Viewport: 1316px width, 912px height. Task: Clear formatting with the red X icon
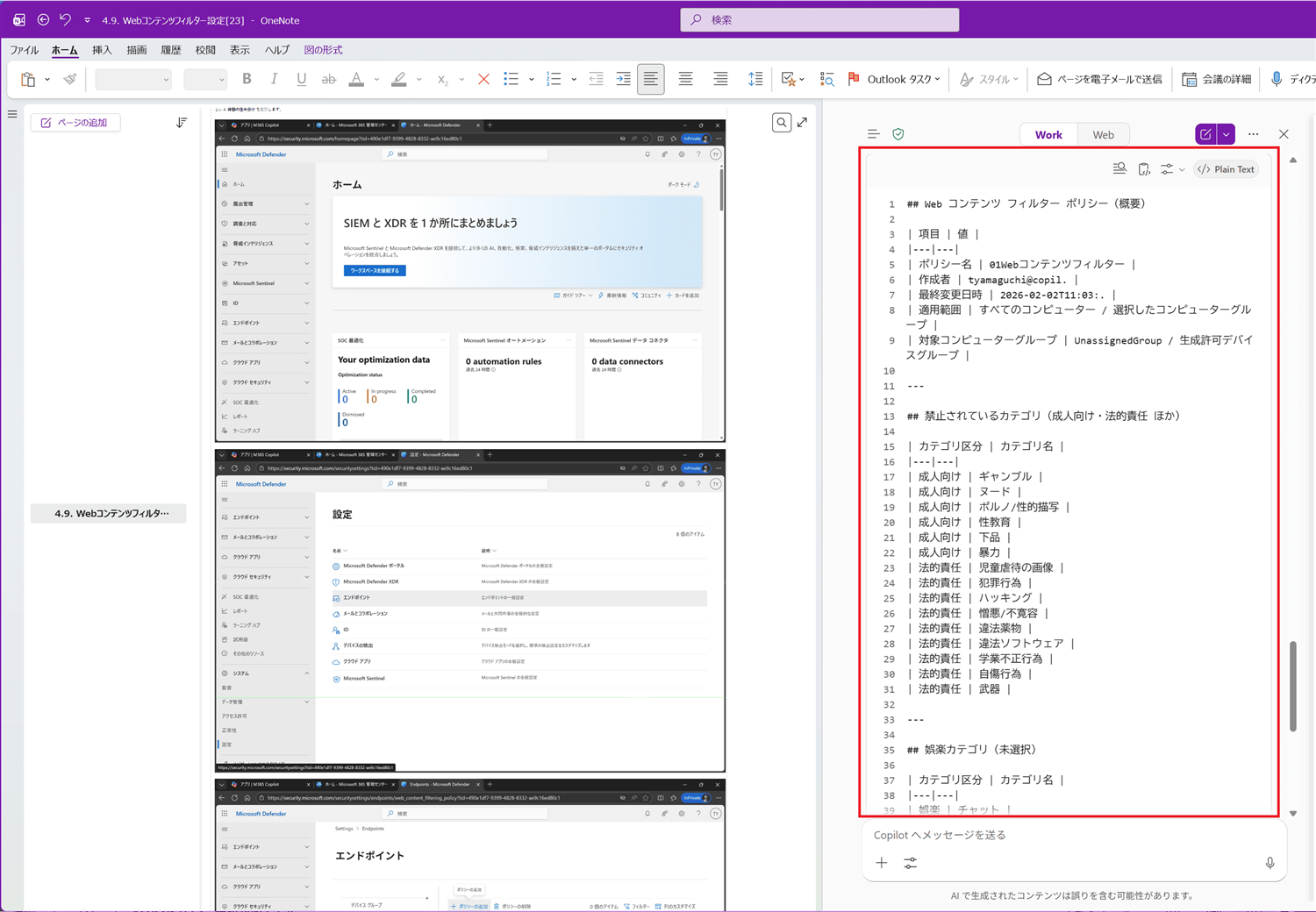[483, 79]
